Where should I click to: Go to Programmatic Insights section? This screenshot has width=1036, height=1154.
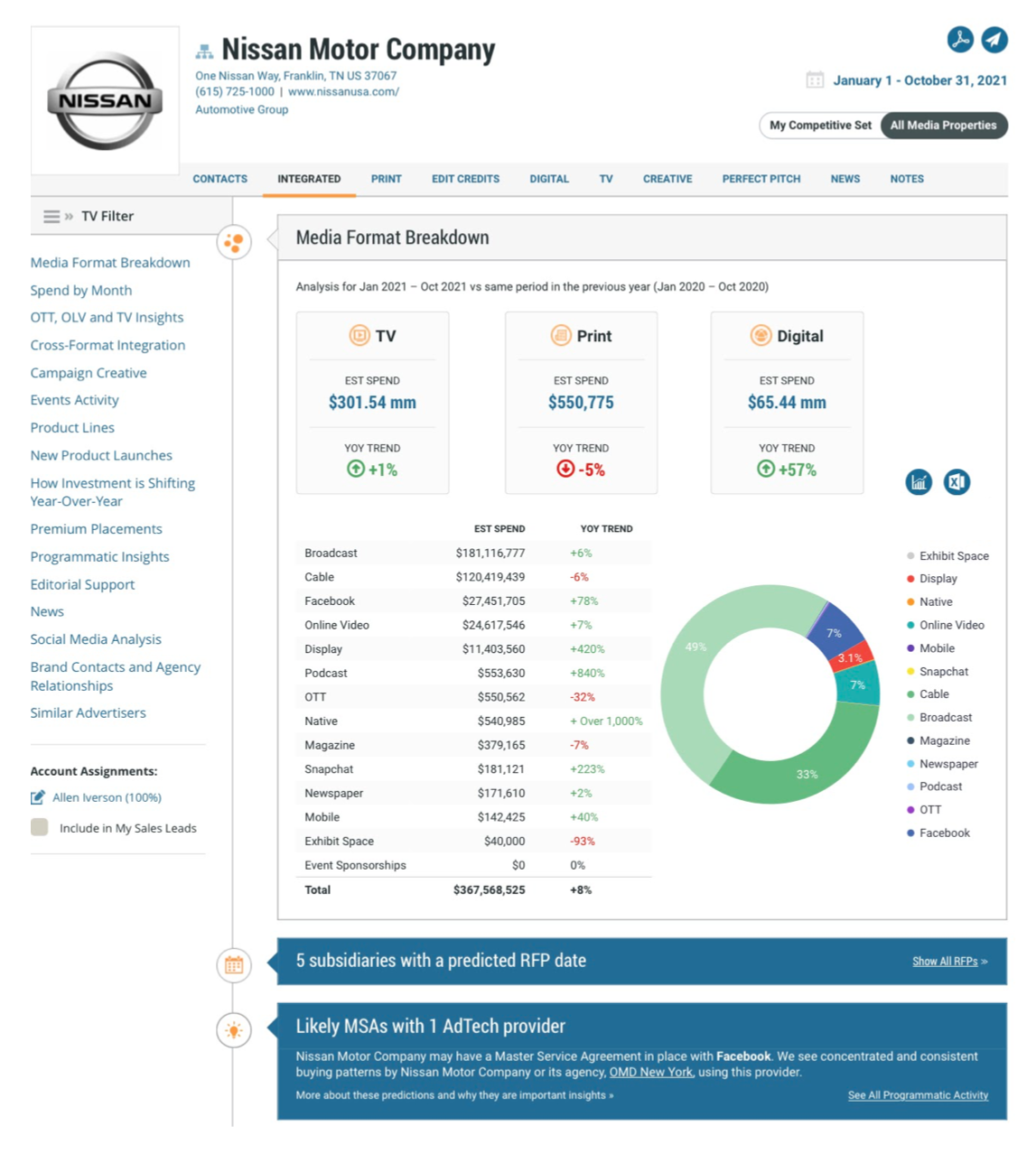(x=99, y=557)
